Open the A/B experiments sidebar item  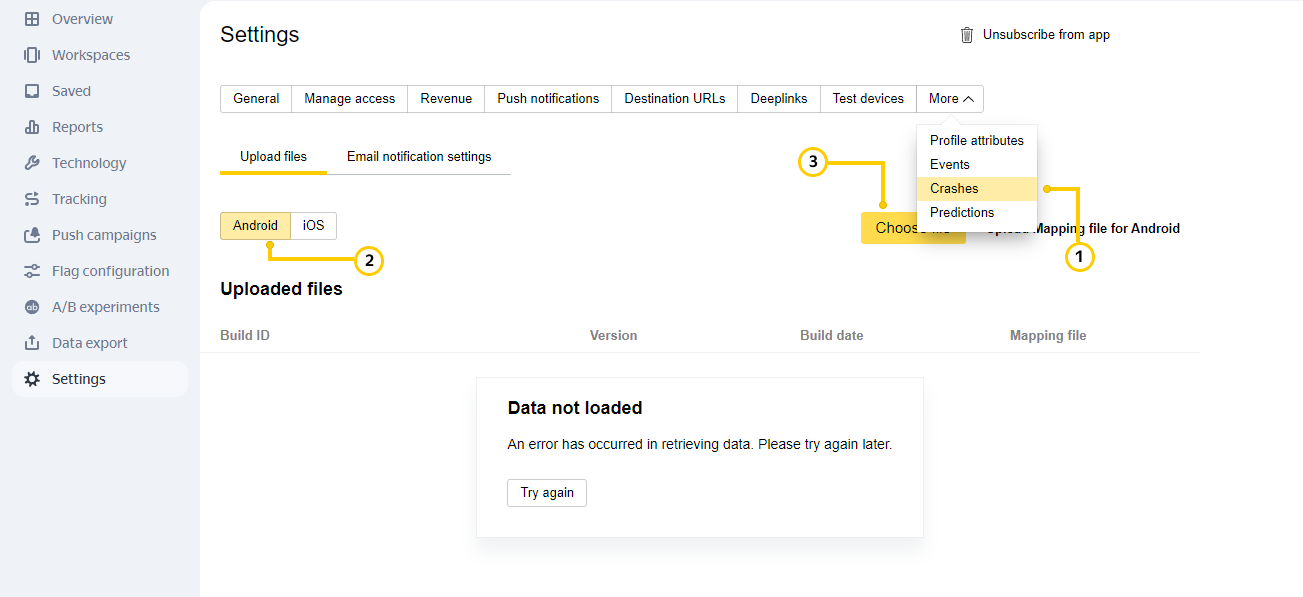click(105, 307)
